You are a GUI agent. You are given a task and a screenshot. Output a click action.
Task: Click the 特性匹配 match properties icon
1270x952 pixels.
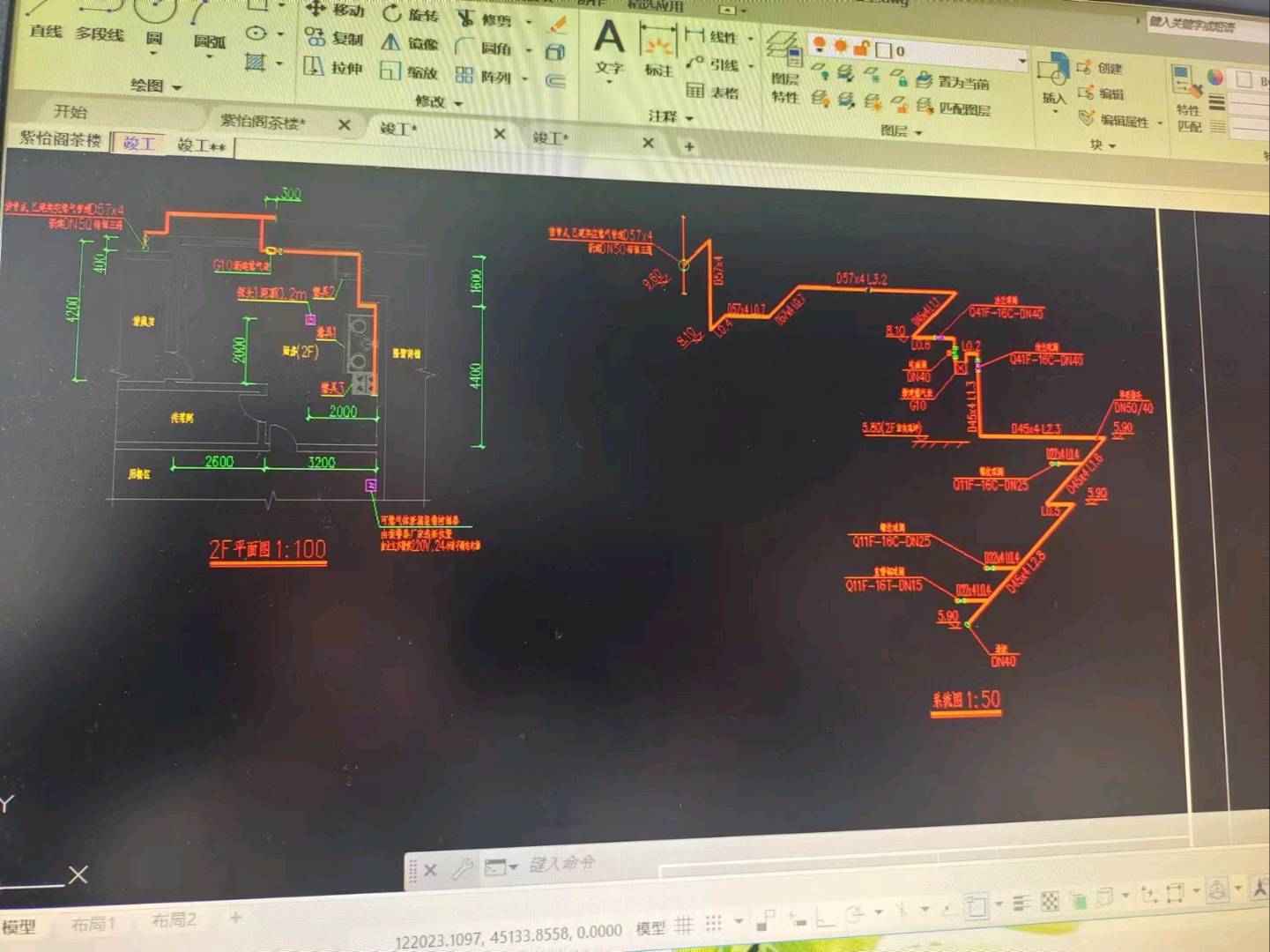tap(1188, 98)
